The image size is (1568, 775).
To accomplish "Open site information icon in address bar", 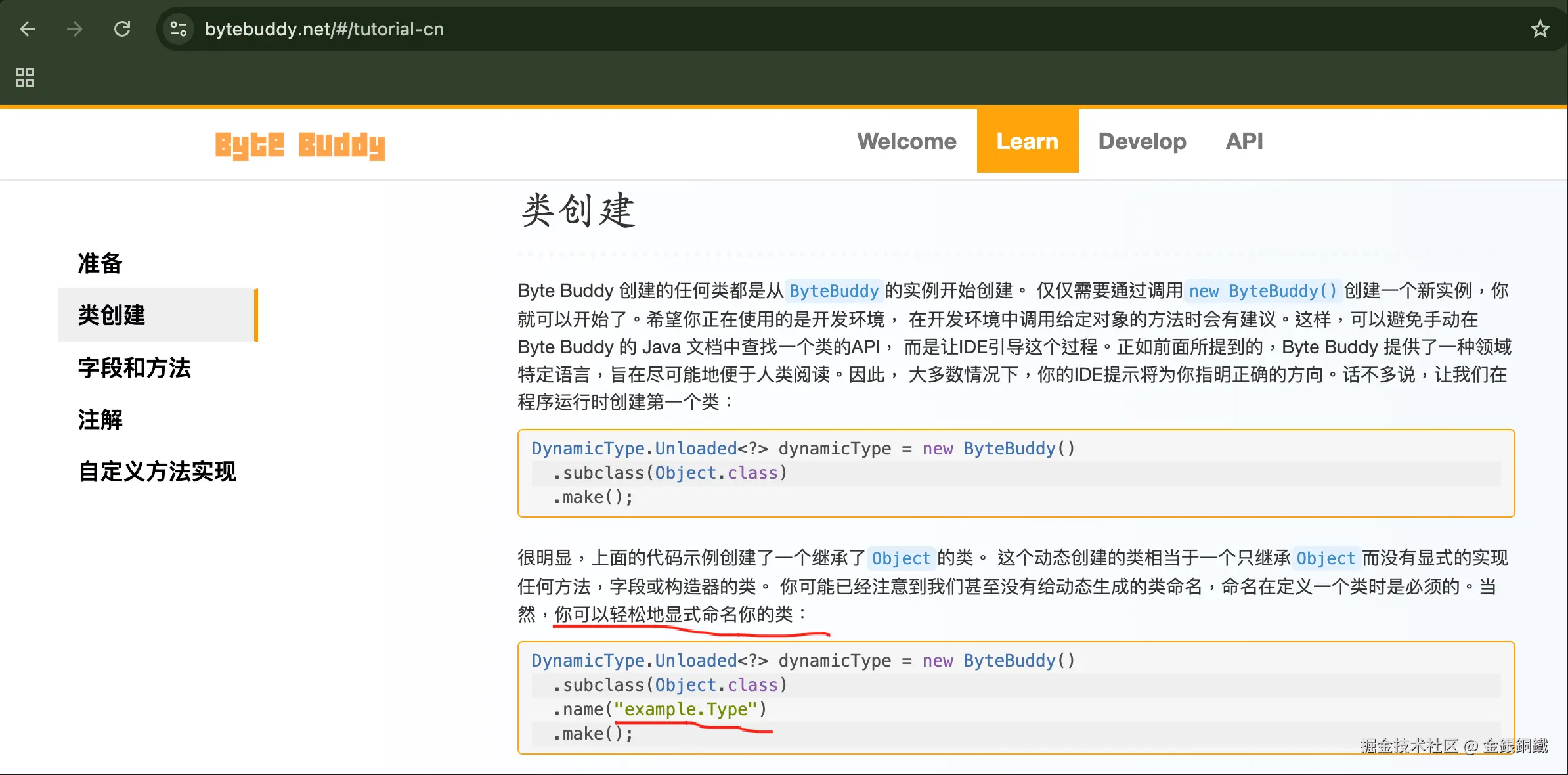I will [x=178, y=29].
